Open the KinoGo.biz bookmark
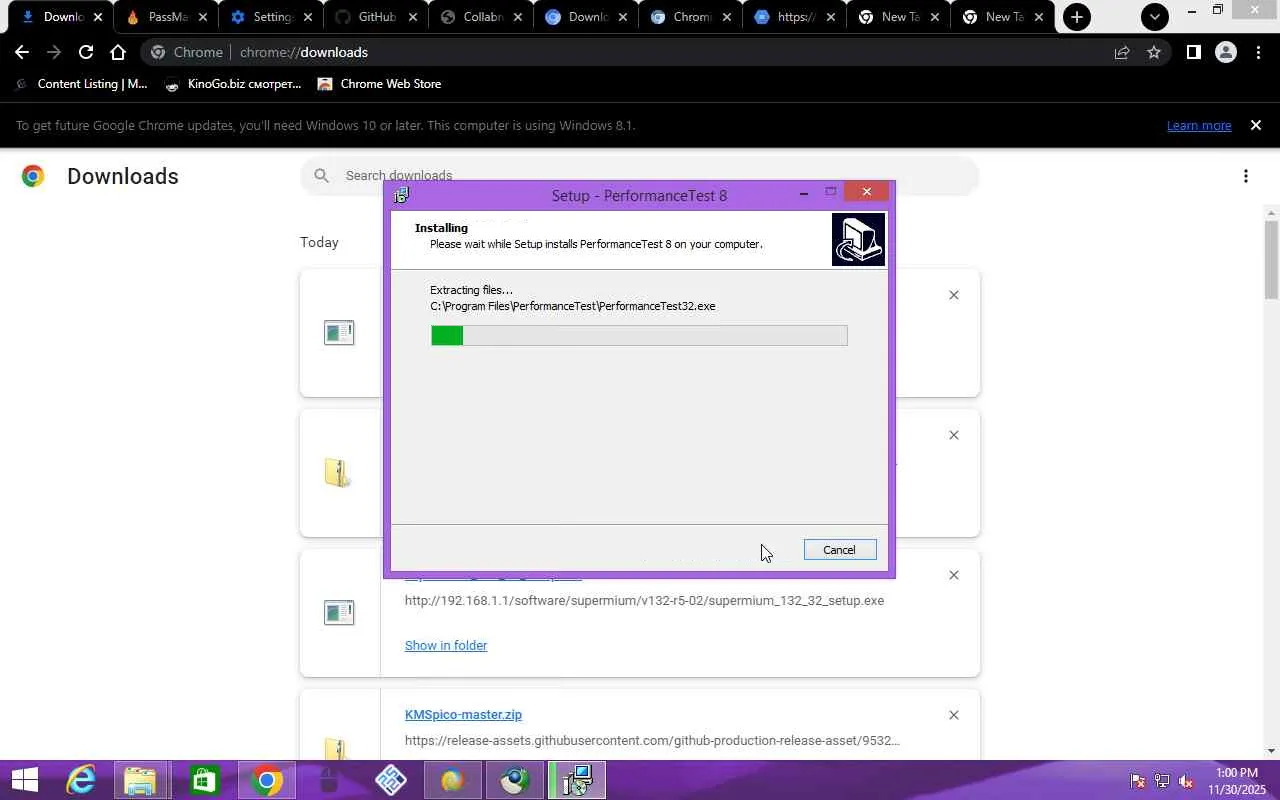This screenshot has width=1280, height=800. coord(232,84)
